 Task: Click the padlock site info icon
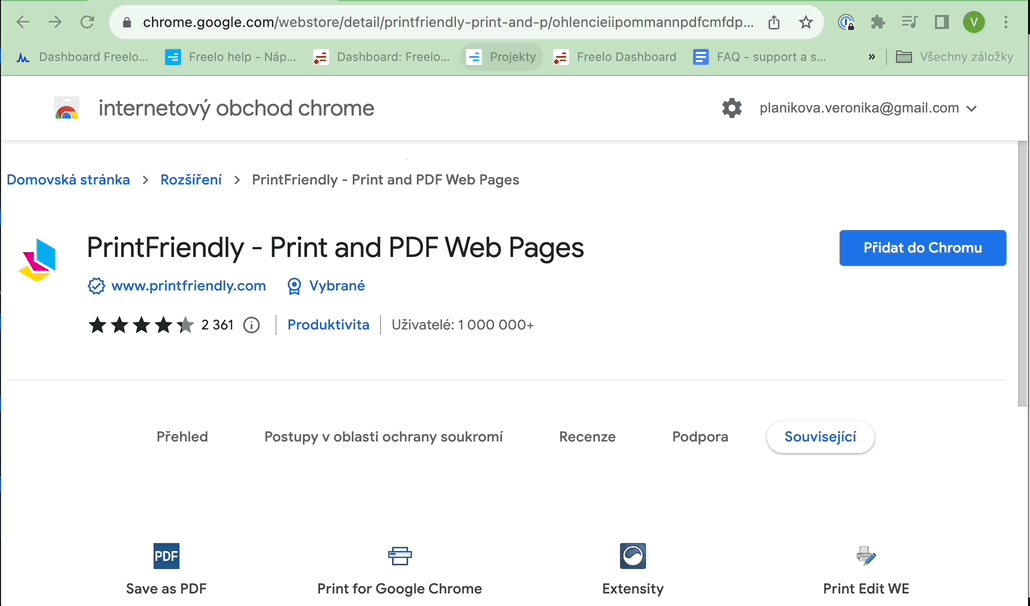(x=127, y=22)
